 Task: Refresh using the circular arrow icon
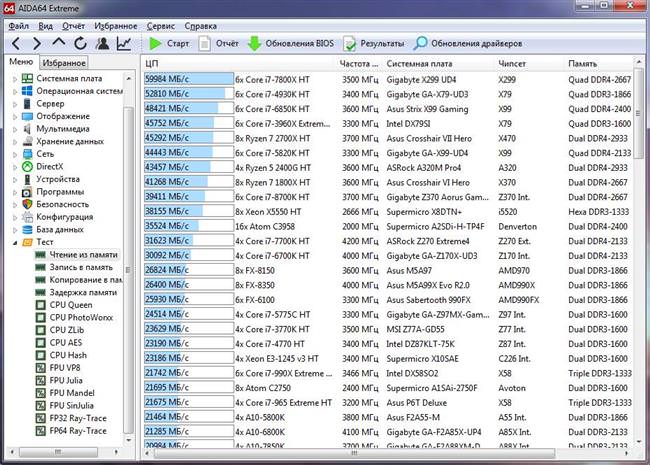(x=80, y=43)
